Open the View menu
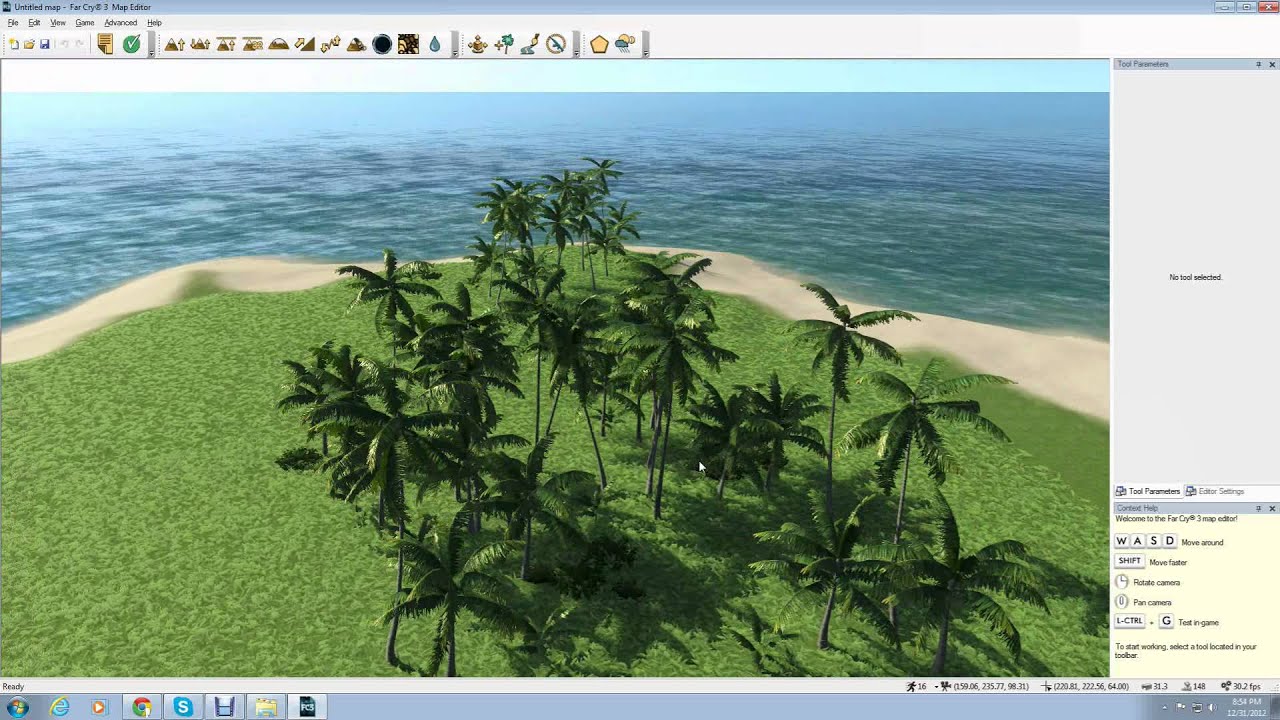This screenshot has height=720, width=1280. pos(58,22)
